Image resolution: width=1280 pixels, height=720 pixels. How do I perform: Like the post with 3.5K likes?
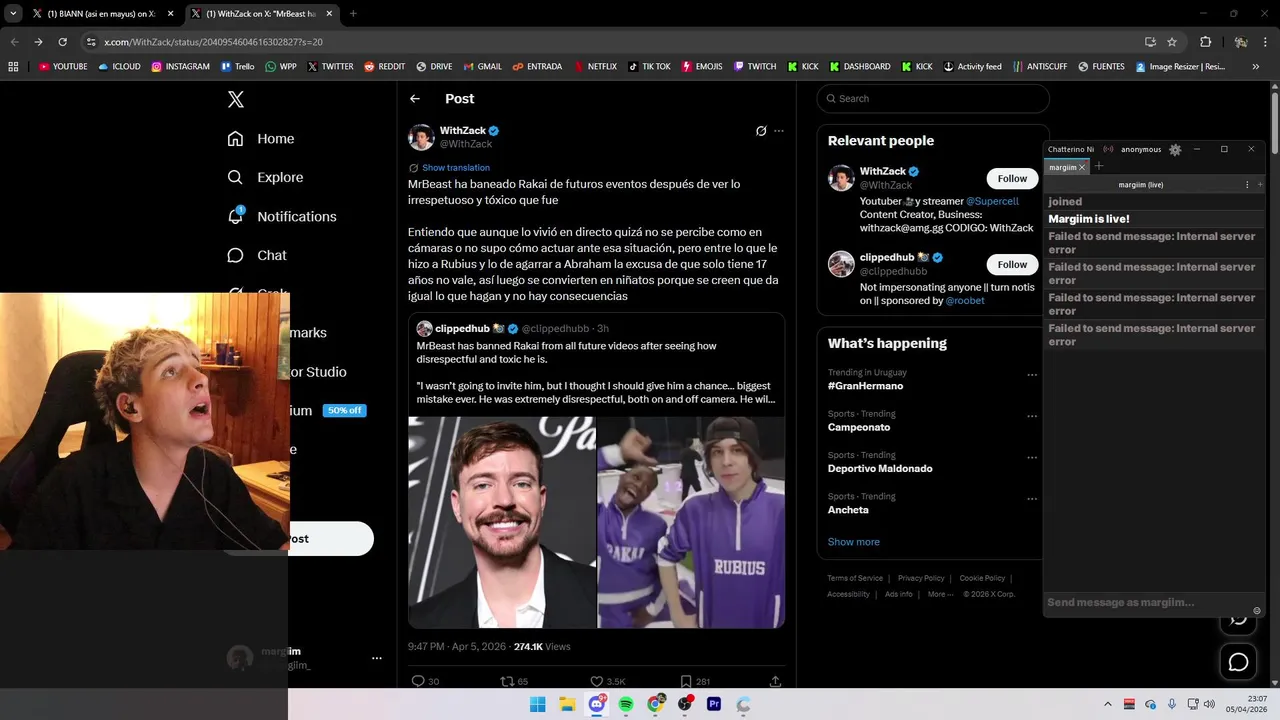coord(596,681)
